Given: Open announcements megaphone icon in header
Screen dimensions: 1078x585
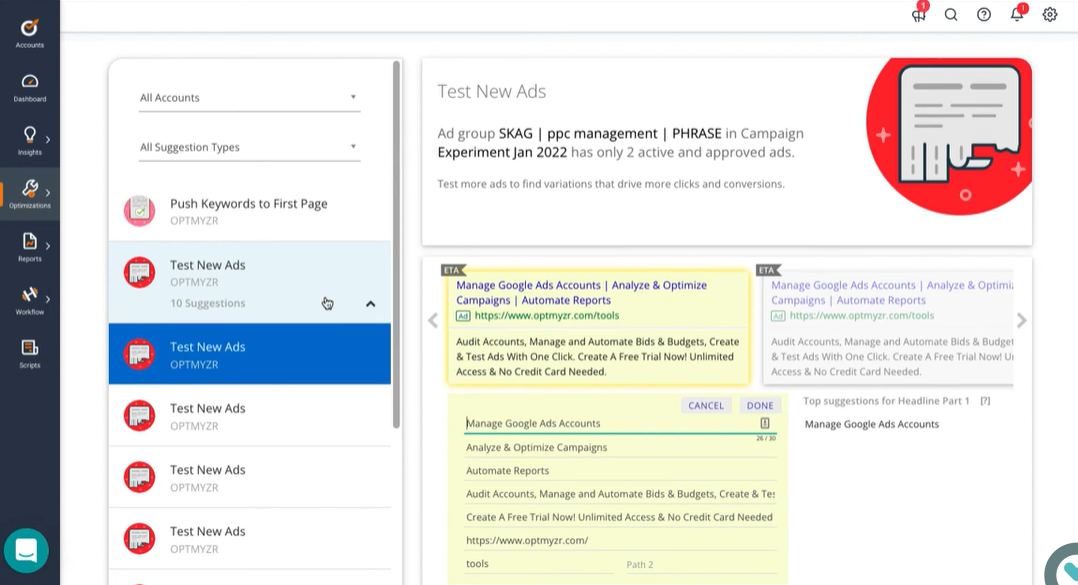Looking at the screenshot, I should click(x=919, y=14).
